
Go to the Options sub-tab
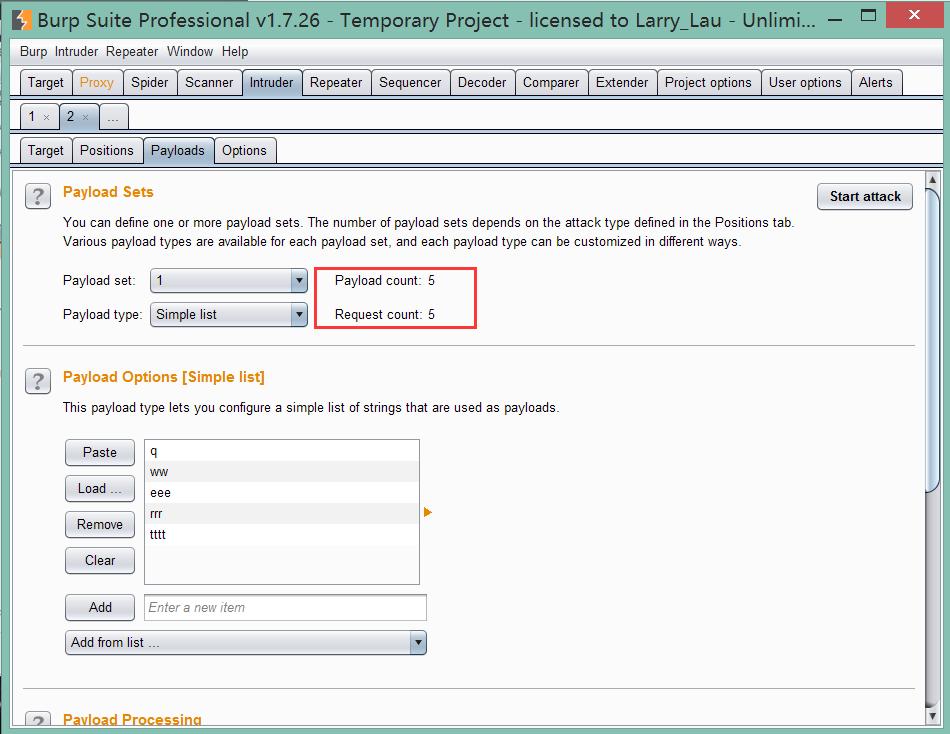click(244, 150)
